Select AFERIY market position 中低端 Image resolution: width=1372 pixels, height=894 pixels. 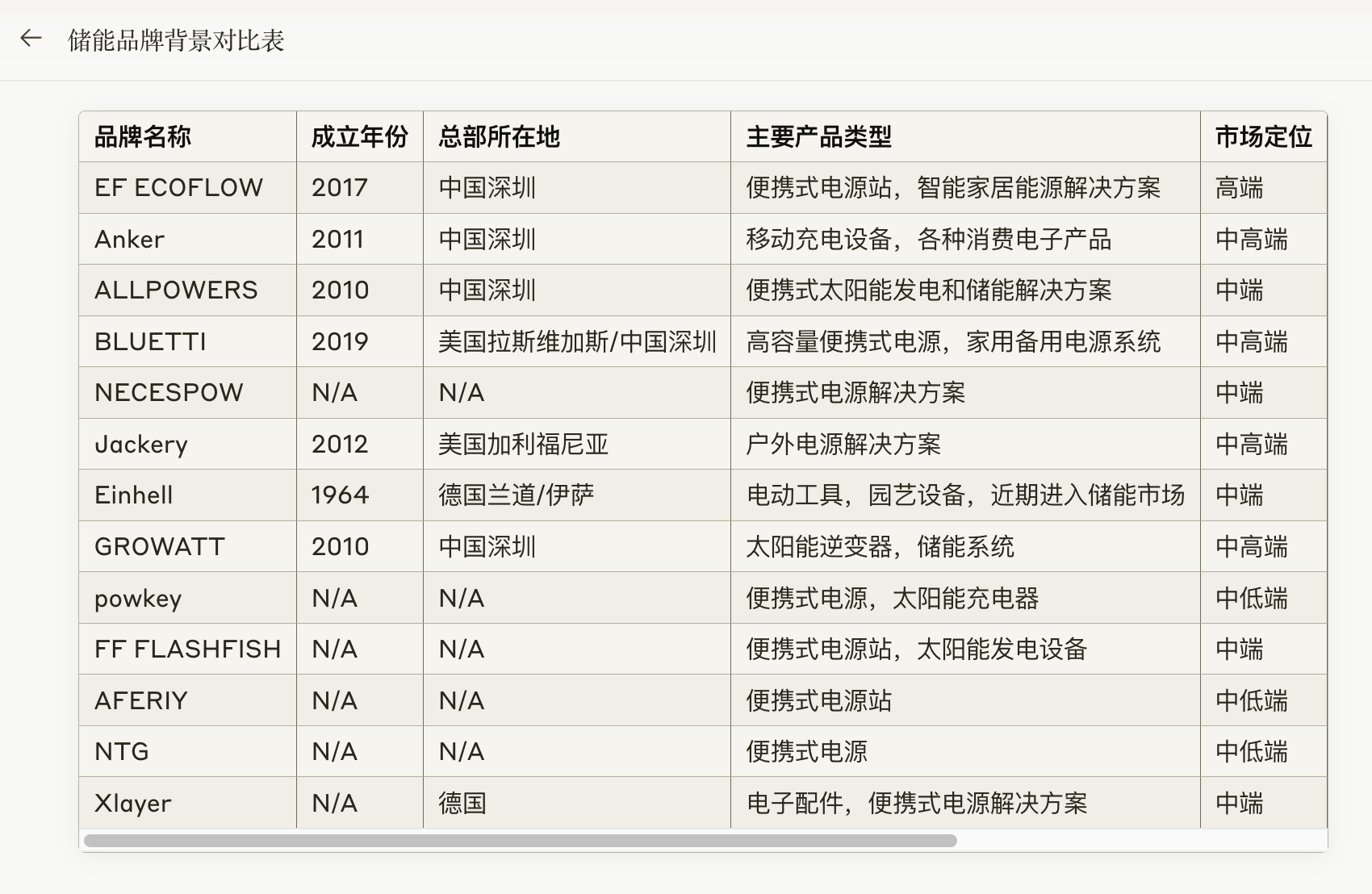(1264, 700)
